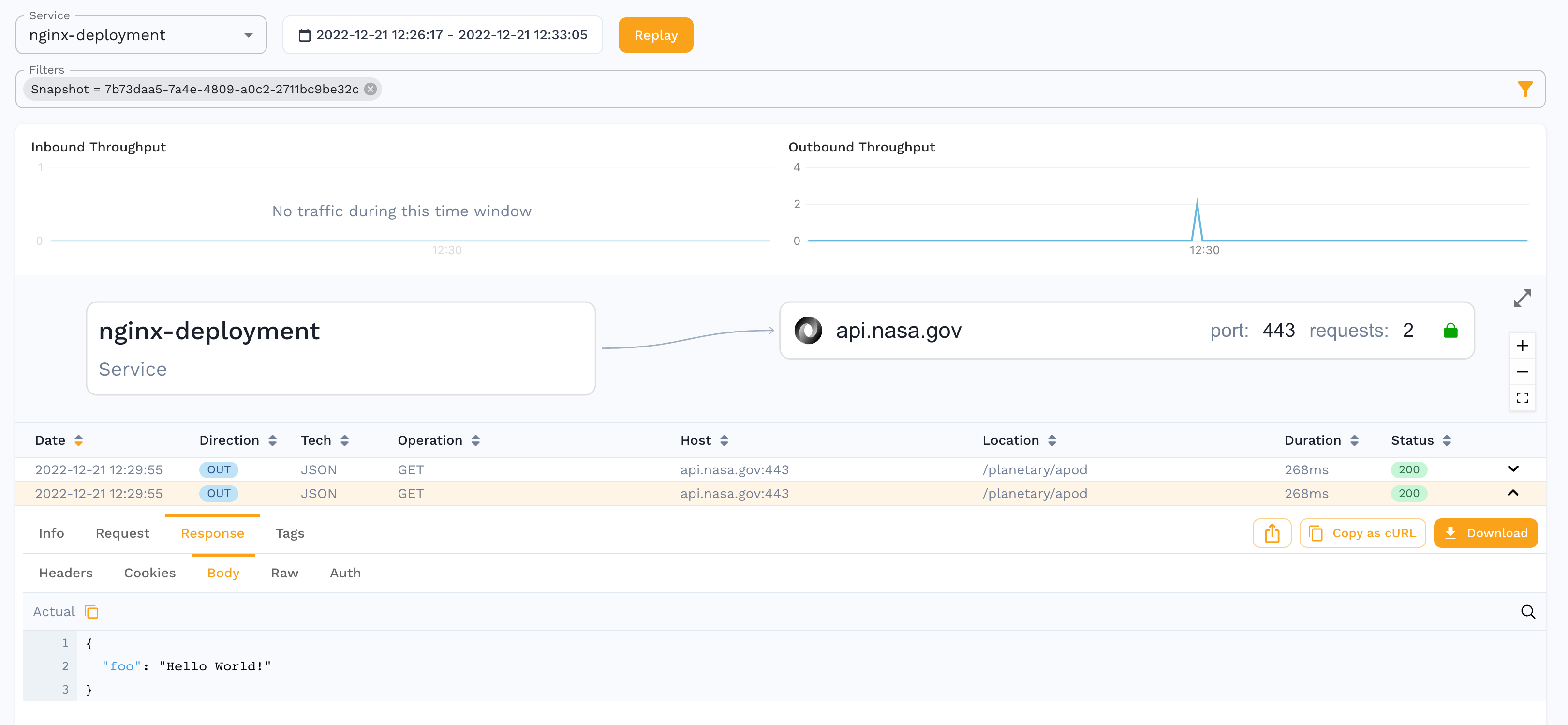Click the Replay button
Image resolution: width=1568 pixels, height=725 pixels.
tap(655, 35)
